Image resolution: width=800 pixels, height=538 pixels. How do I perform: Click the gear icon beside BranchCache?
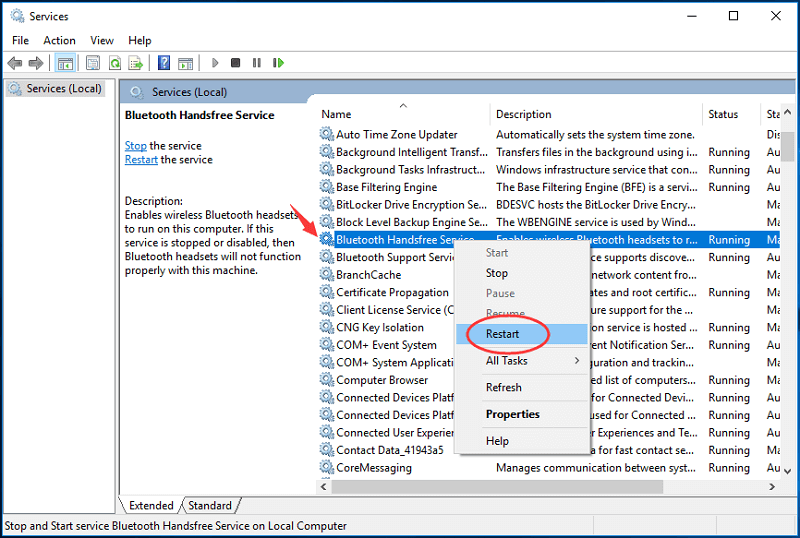click(x=327, y=275)
